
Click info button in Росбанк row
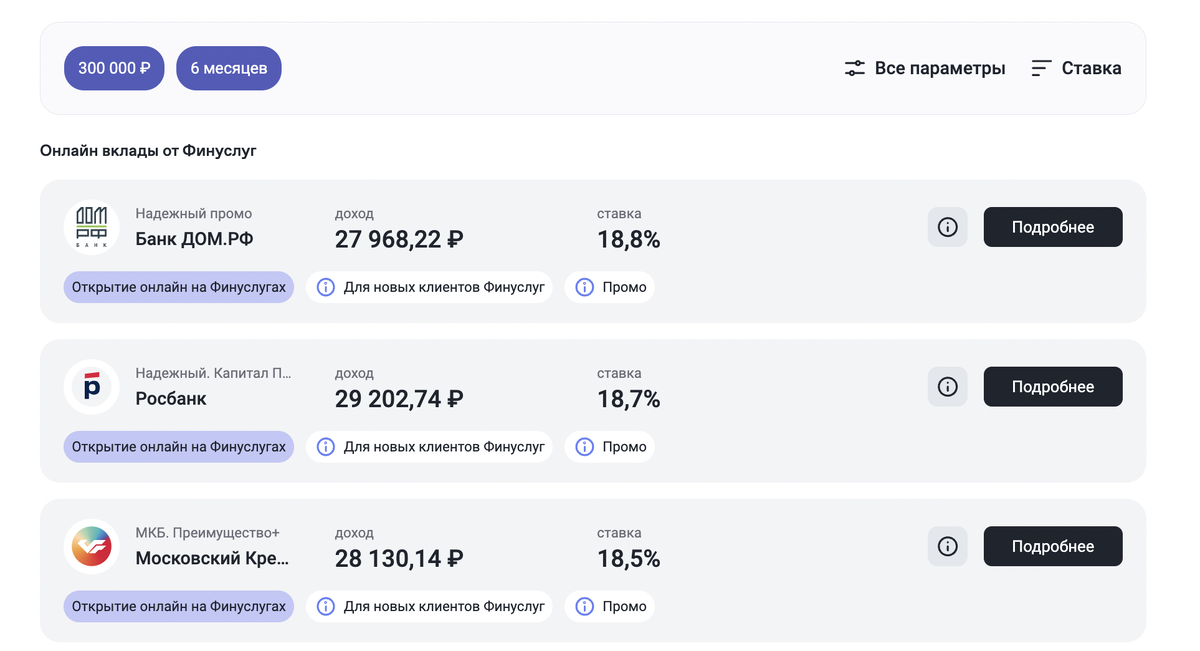(948, 387)
